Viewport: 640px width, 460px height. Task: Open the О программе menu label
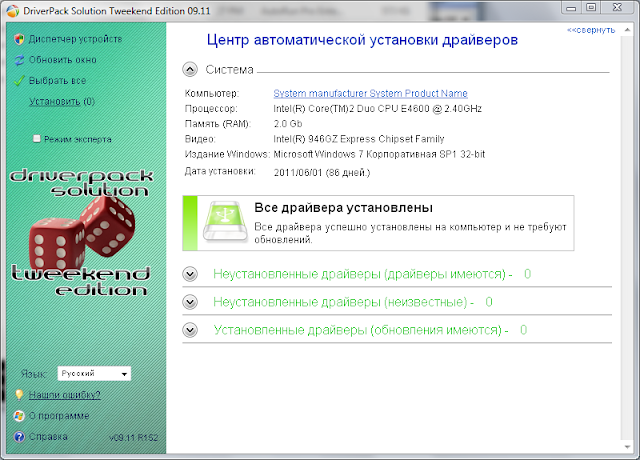pos(59,416)
